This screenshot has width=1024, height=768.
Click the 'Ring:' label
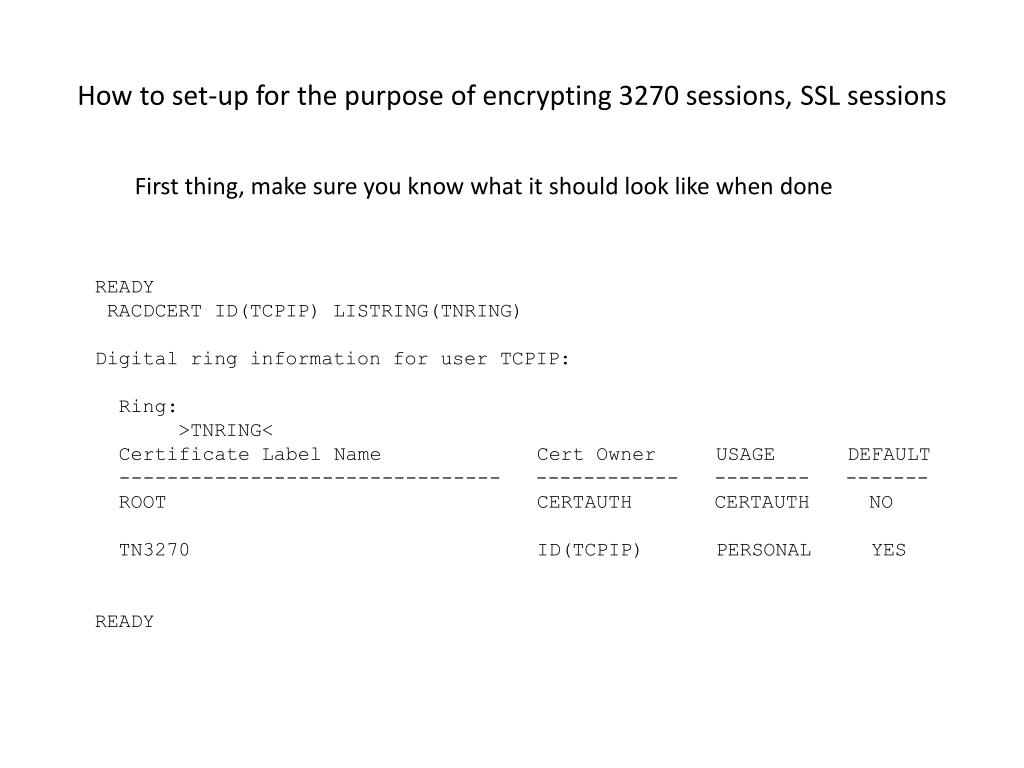click(x=148, y=407)
